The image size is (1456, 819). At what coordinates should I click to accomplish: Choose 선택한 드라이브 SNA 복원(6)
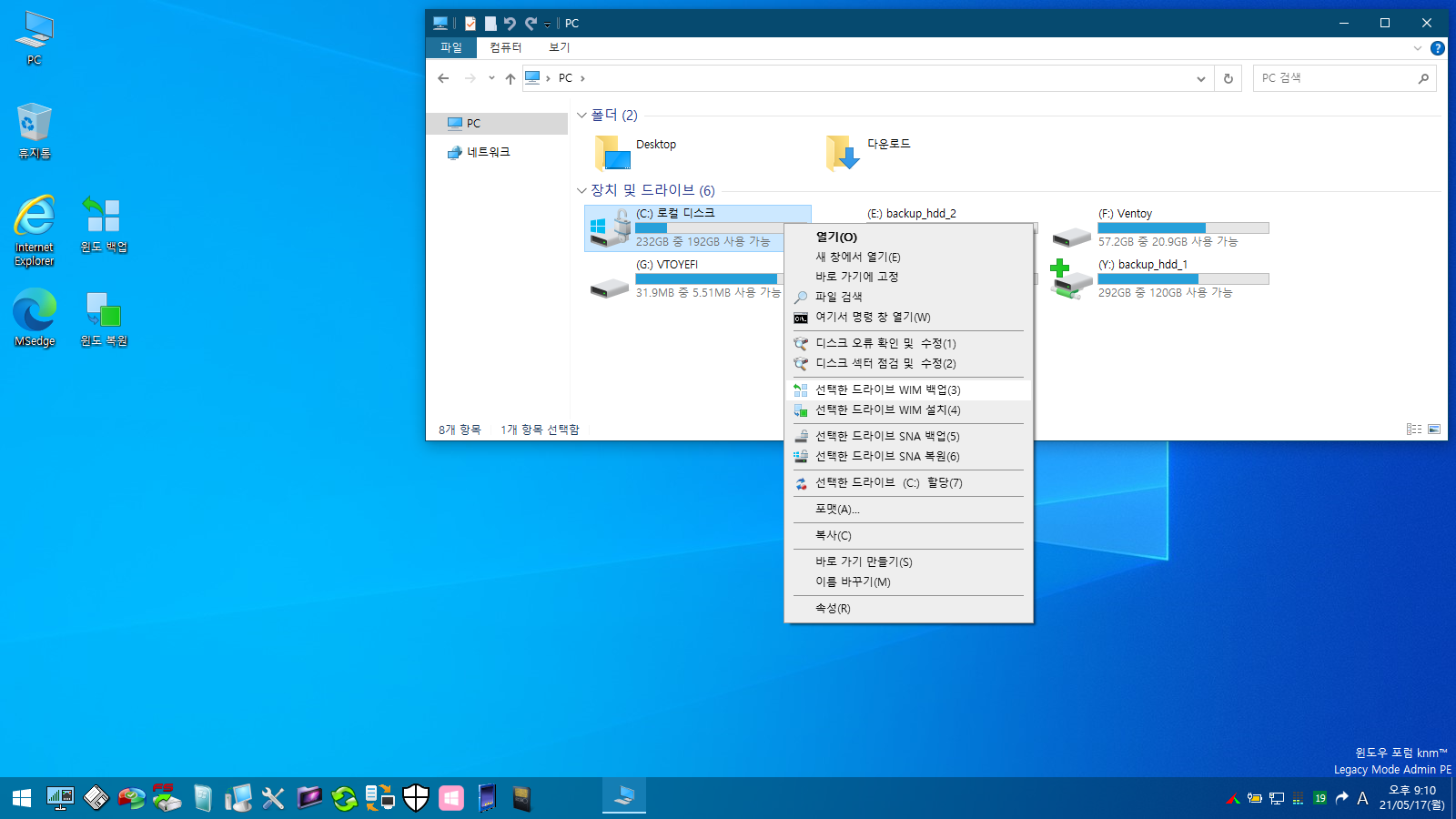click(x=908, y=457)
